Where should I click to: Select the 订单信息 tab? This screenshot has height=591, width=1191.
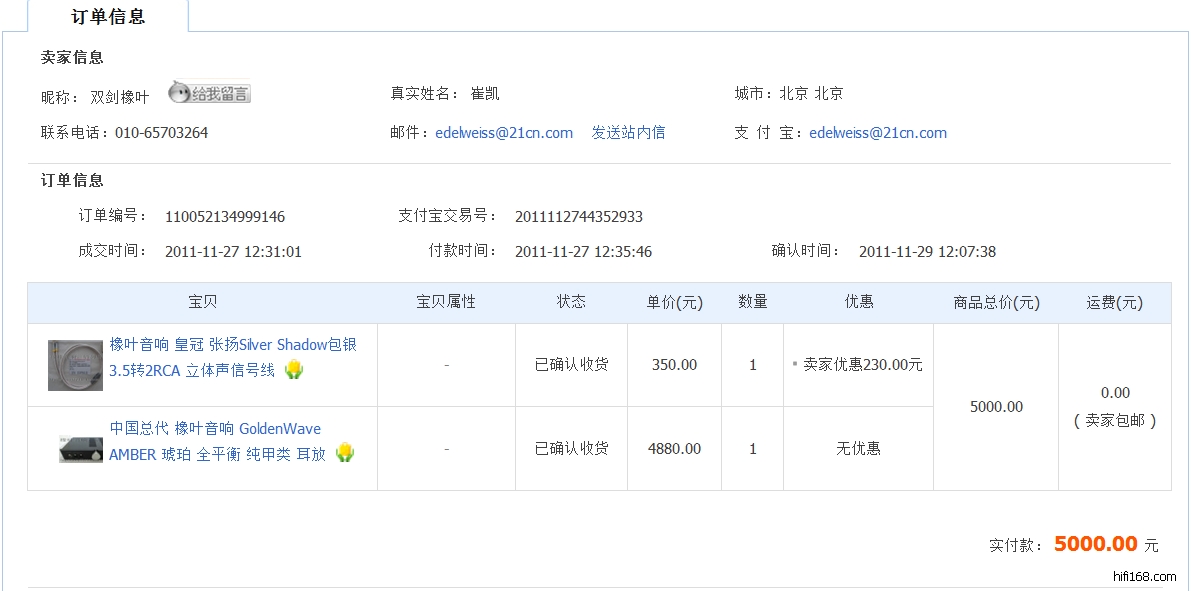pos(108,16)
